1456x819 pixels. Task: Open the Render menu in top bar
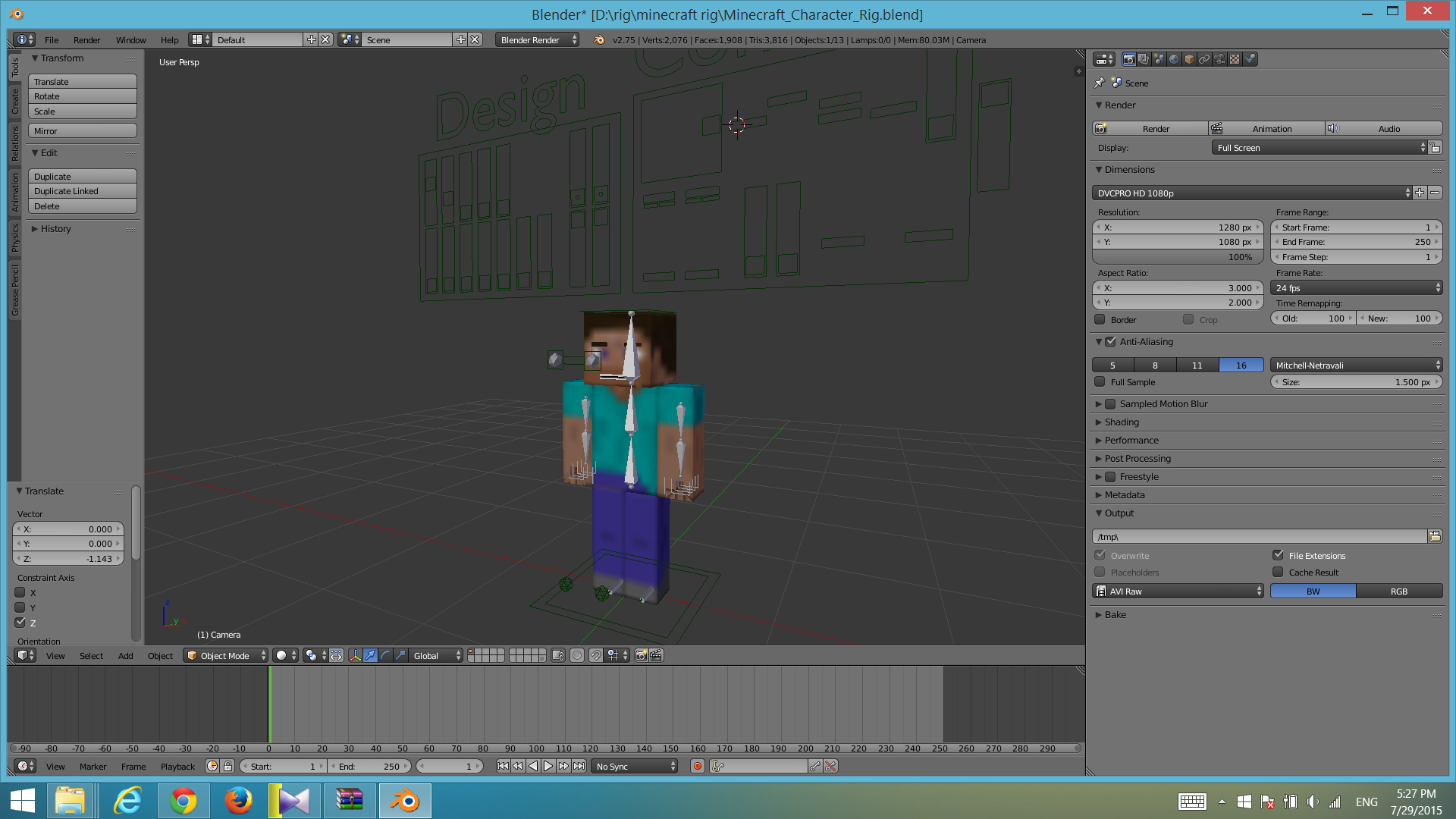pyautogui.click(x=86, y=40)
